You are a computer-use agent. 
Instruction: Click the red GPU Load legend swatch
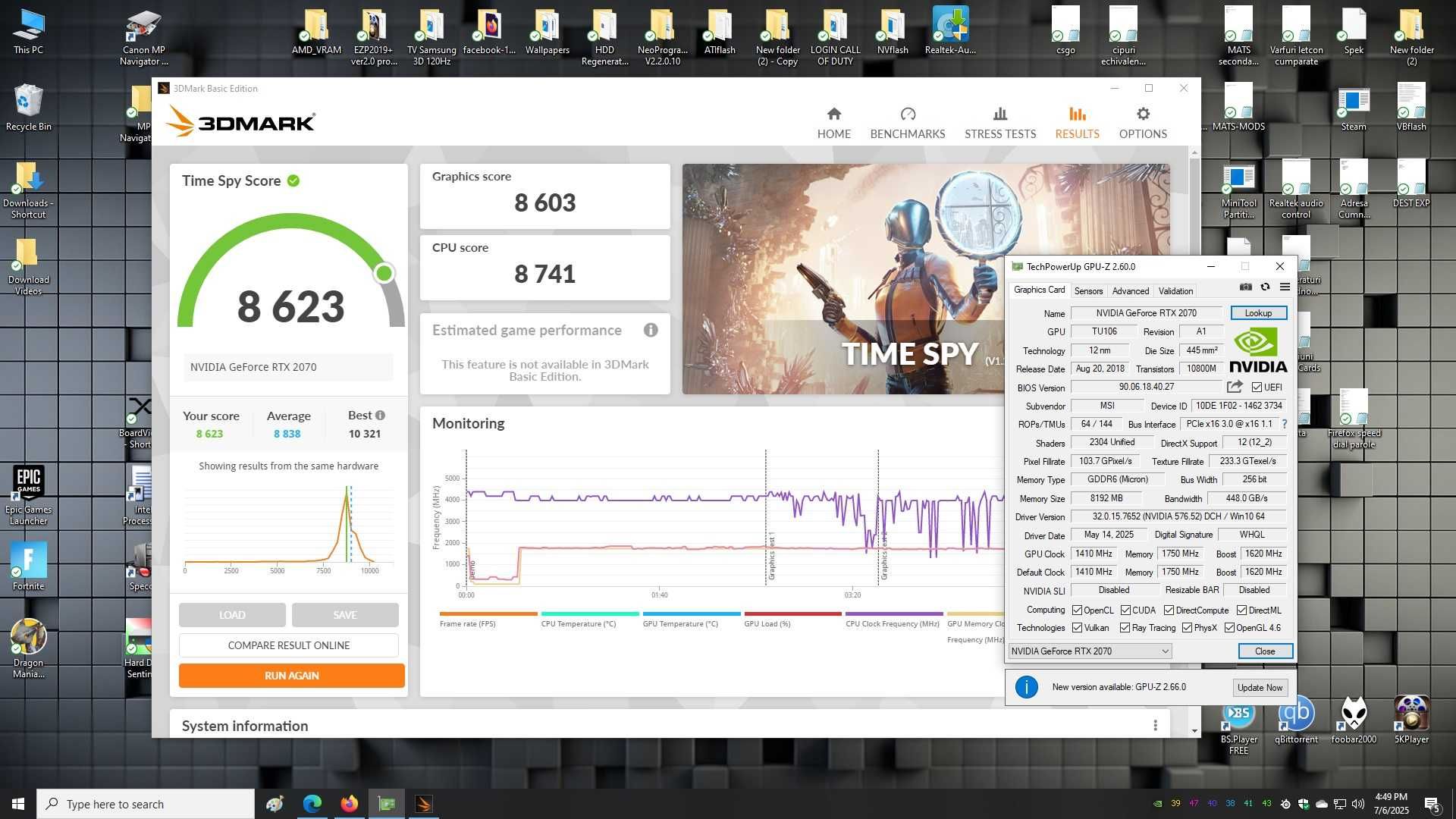[x=792, y=613]
